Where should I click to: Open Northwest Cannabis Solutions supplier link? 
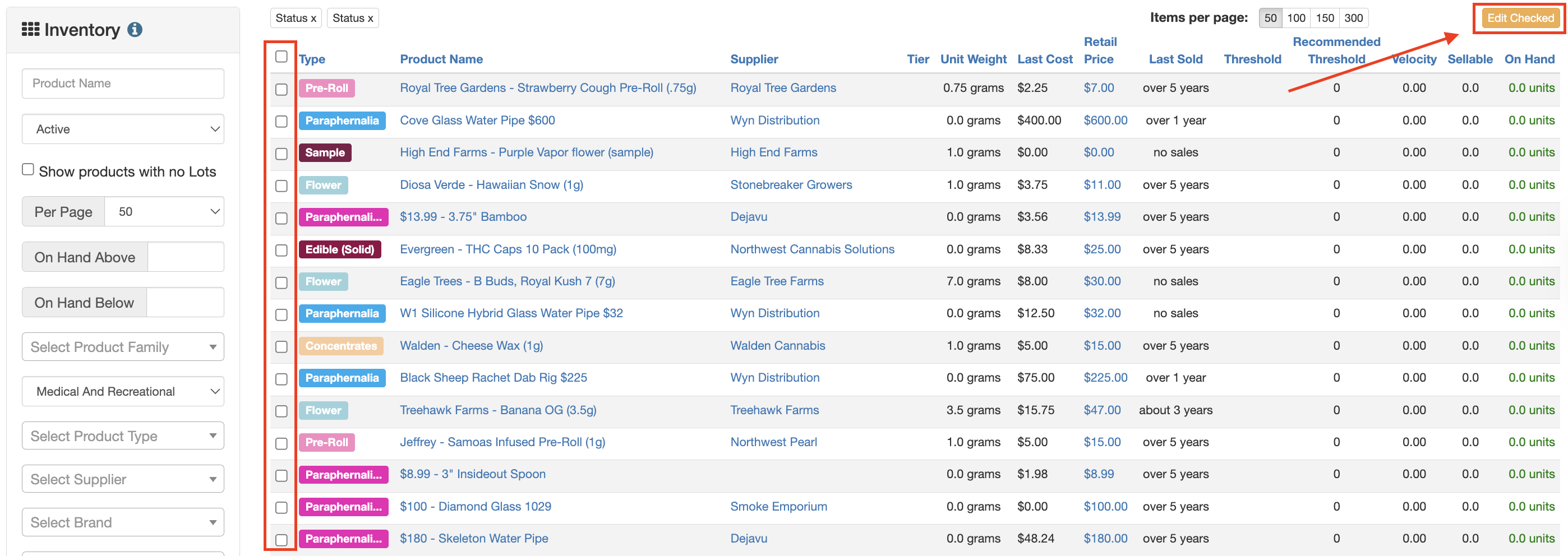click(812, 249)
